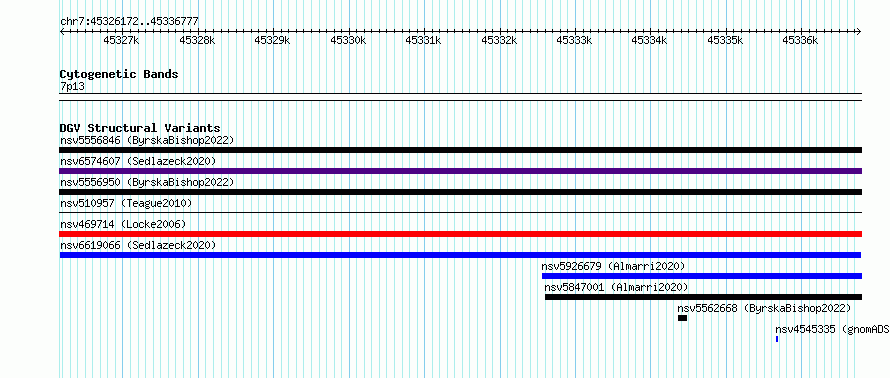Click the thin line for nsv510957
The width and height of the screenshot is (890, 378).
460,213
